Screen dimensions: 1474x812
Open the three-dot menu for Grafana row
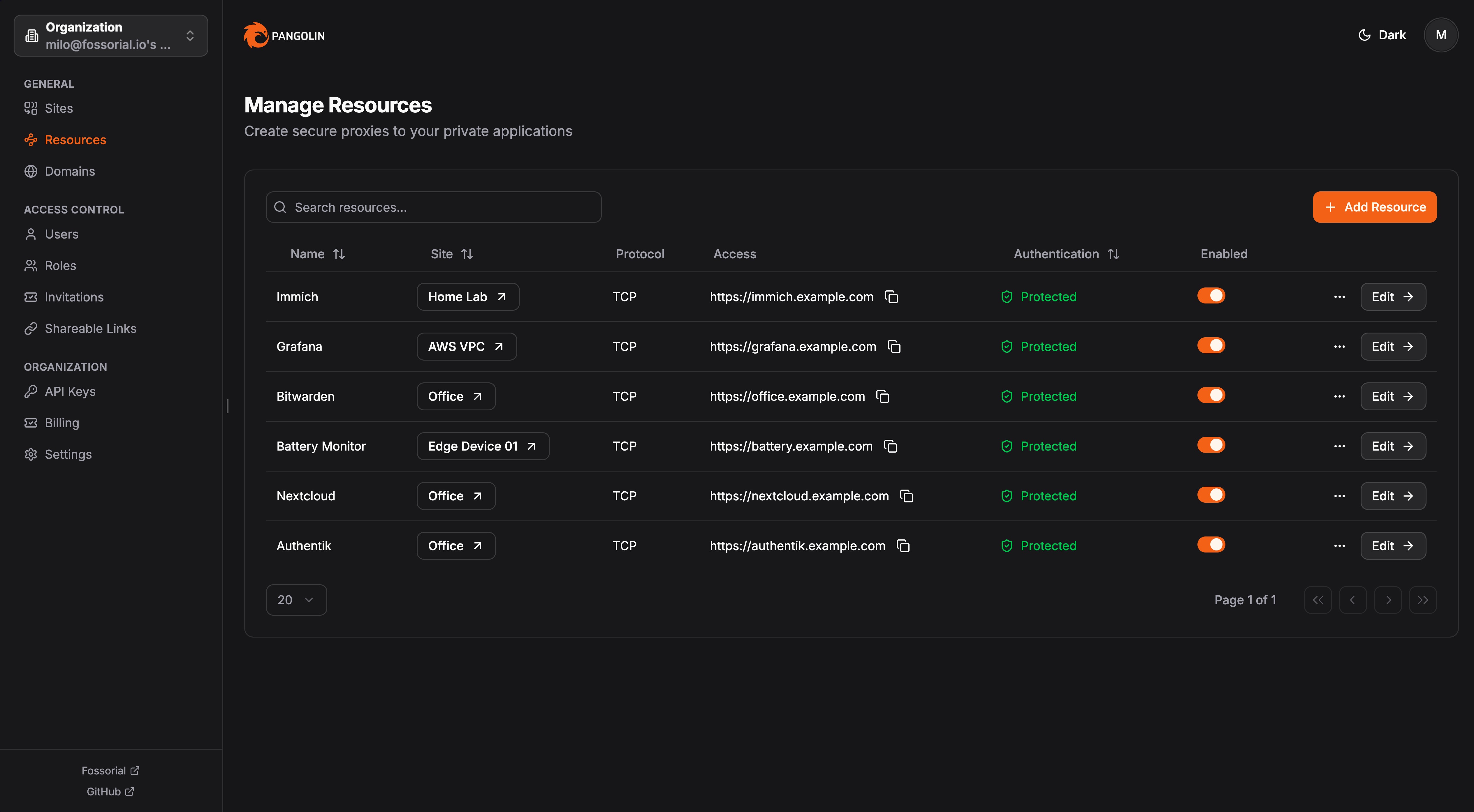pyautogui.click(x=1339, y=347)
